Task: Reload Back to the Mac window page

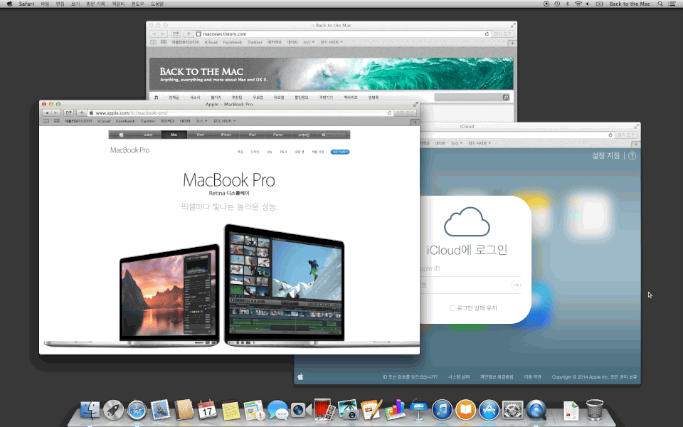Action: coord(487,34)
